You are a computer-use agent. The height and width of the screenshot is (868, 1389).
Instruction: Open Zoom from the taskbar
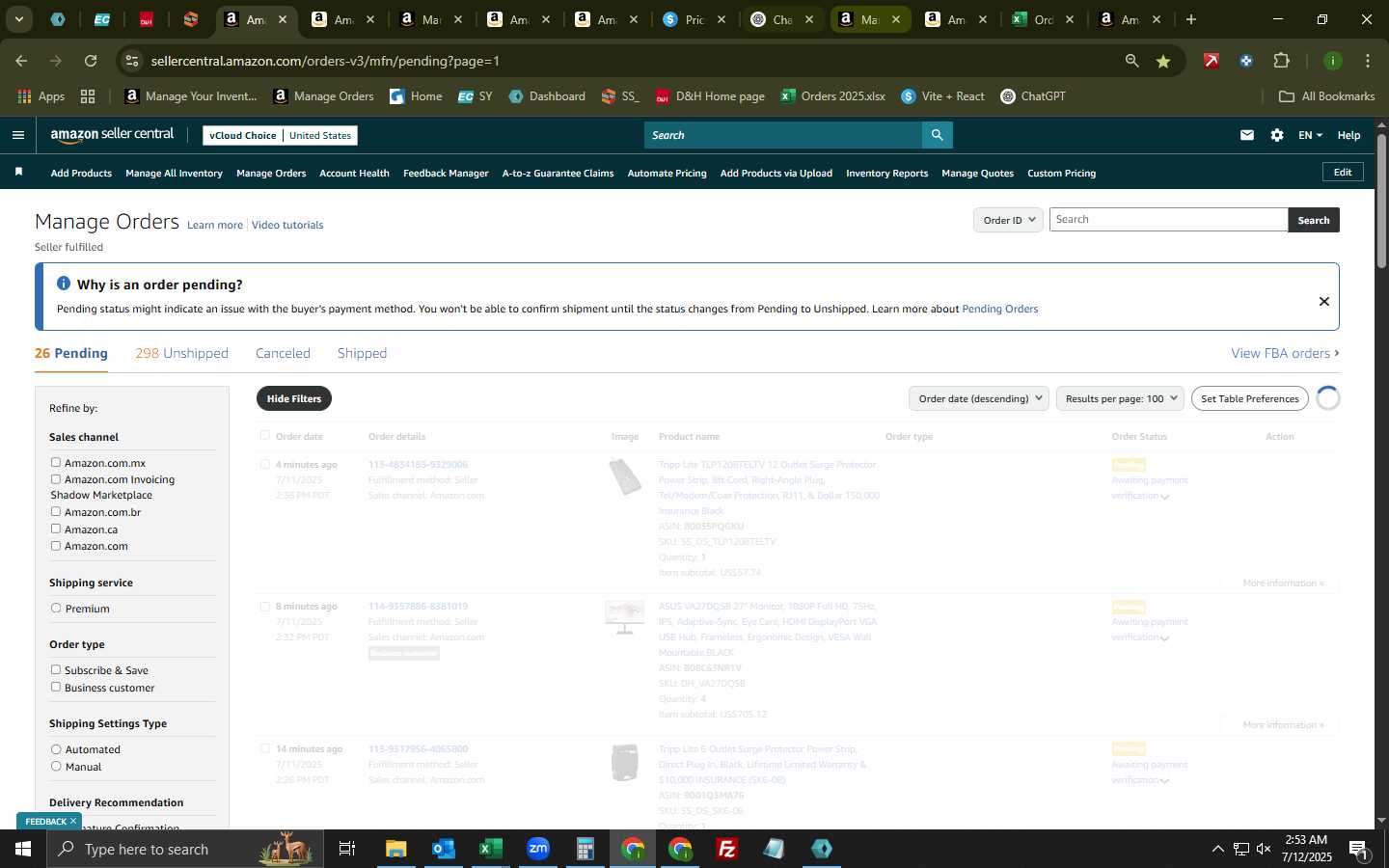[537, 849]
